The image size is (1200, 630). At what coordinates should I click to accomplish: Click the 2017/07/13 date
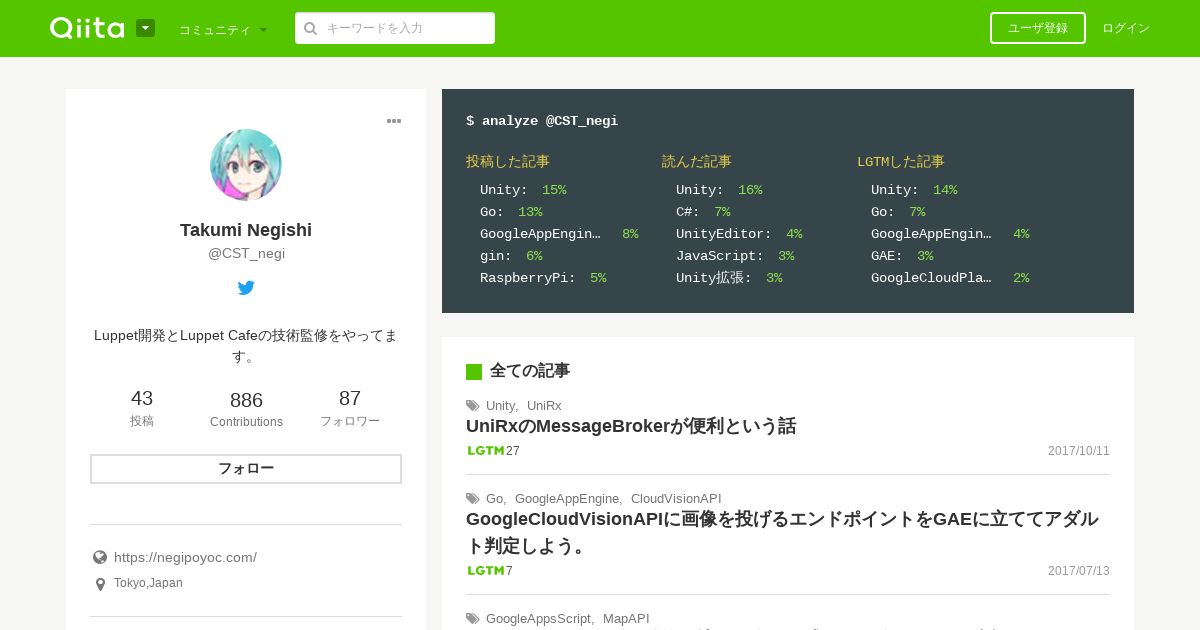tap(1079, 571)
